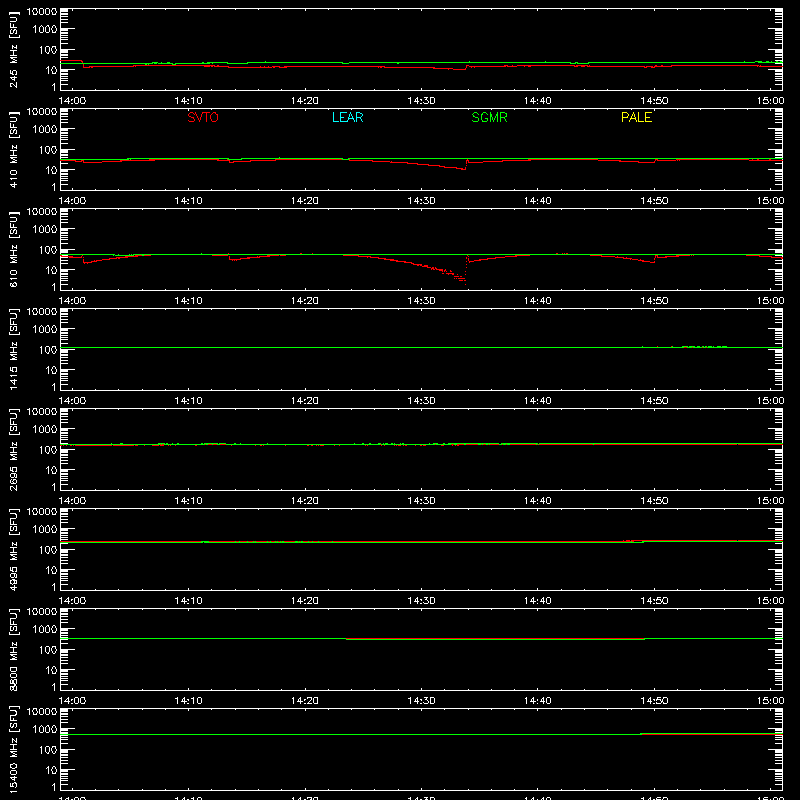Click 14:20 time label under 610 MHz plot
The image size is (800, 800).
coord(305,301)
